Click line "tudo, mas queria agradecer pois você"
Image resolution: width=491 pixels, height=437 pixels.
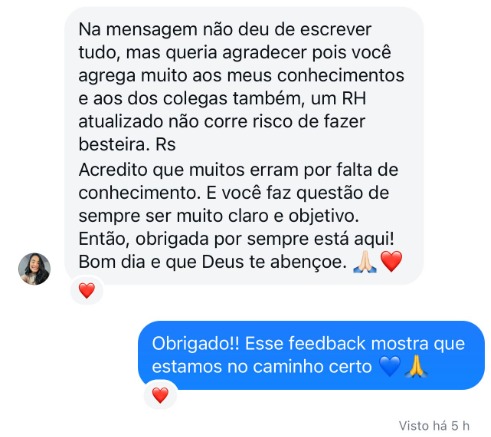pyautogui.click(x=235, y=53)
